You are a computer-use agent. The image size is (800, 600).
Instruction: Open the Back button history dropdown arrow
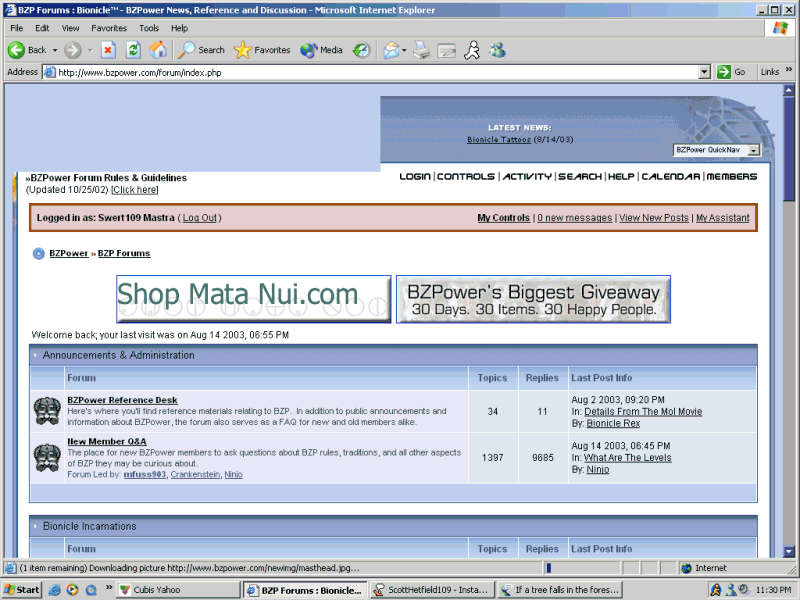[55, 51]
